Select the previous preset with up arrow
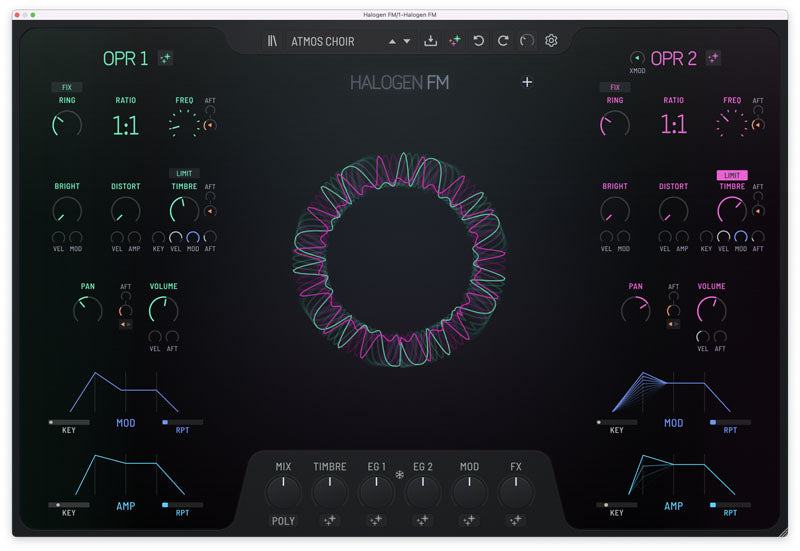Screen dimensions: 800x551 coord(392,41)
